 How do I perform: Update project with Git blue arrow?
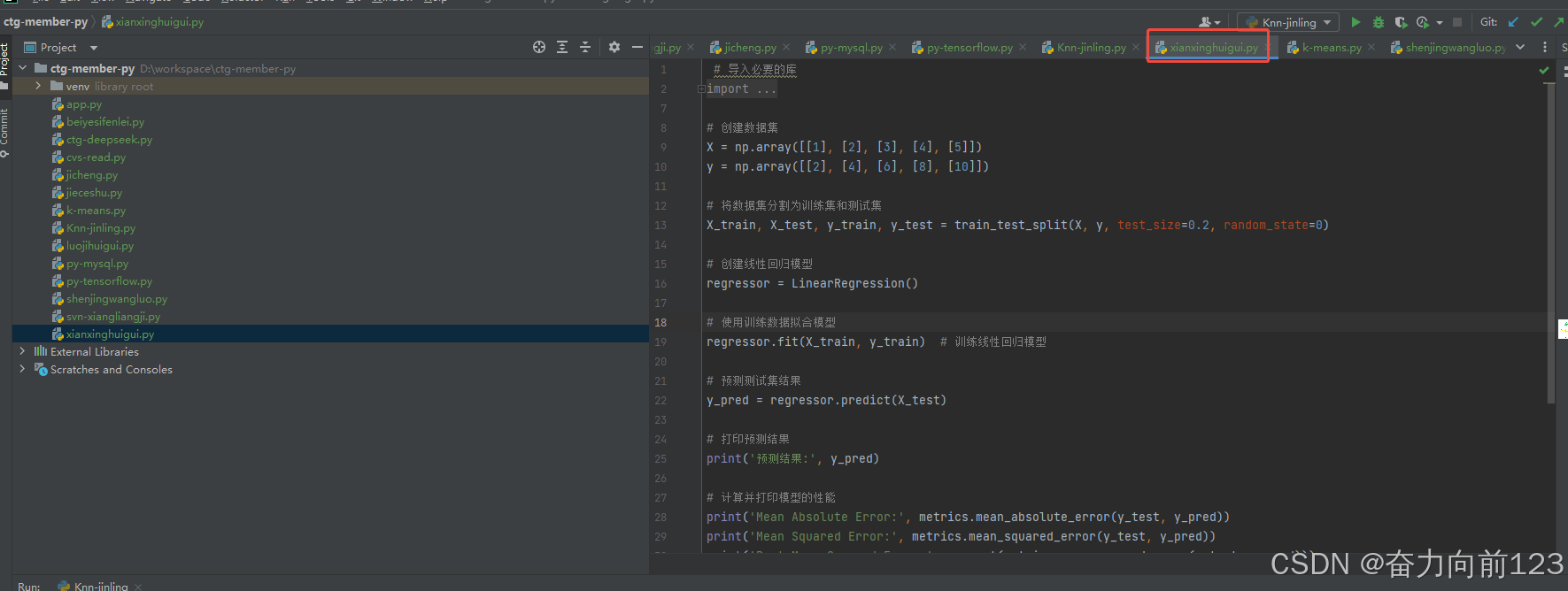1513,22
